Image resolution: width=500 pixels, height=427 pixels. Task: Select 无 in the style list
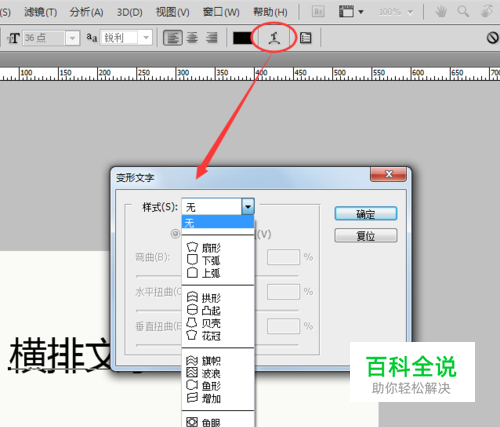(x=218, y=223)
